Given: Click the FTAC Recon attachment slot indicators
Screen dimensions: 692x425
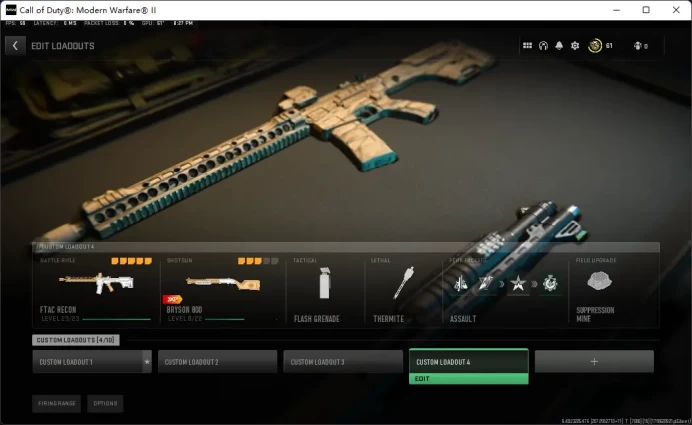Looking at the screenshot, I should point(132,261).
